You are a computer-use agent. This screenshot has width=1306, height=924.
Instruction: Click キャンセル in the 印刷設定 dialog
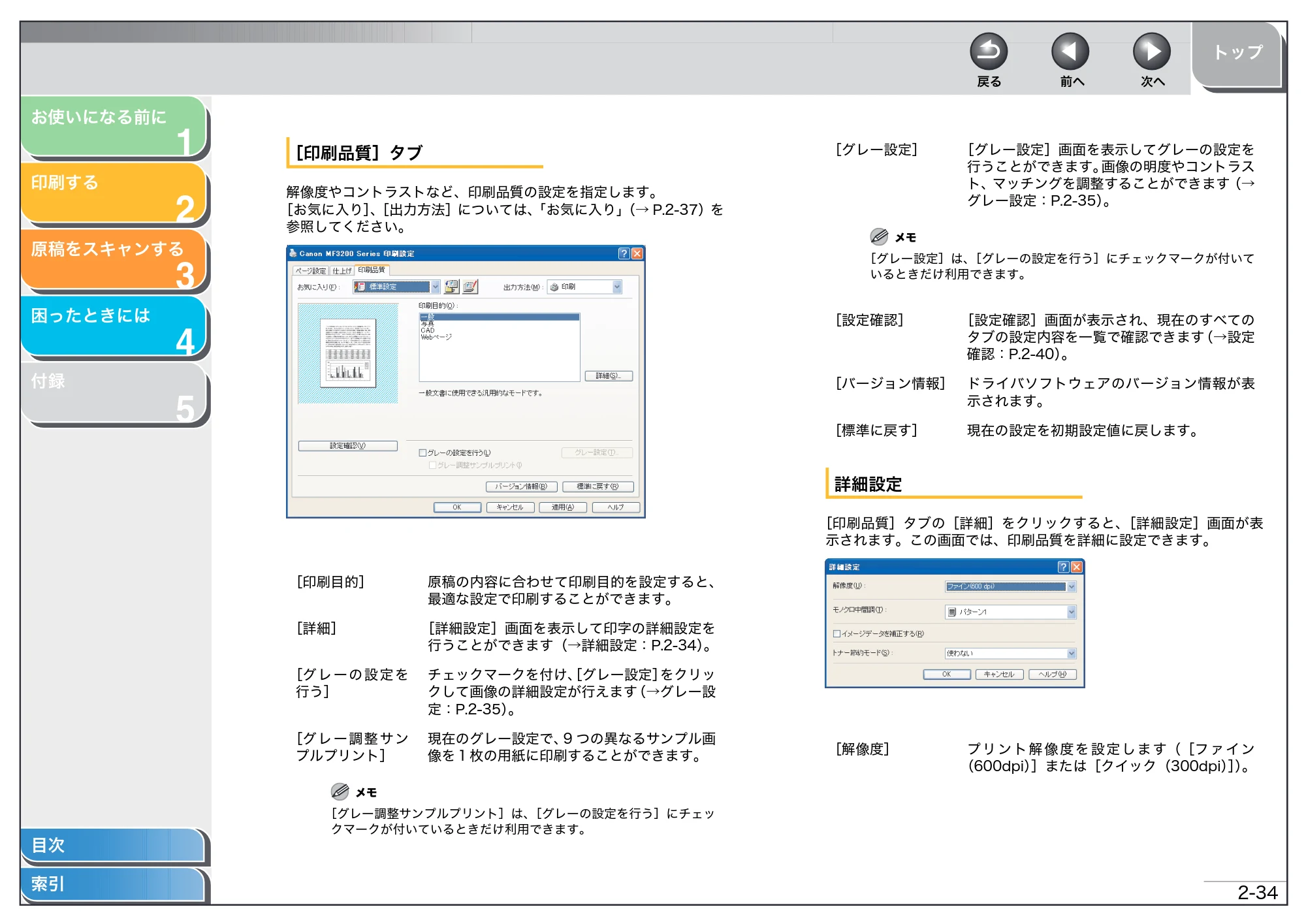tap(510, 507)
